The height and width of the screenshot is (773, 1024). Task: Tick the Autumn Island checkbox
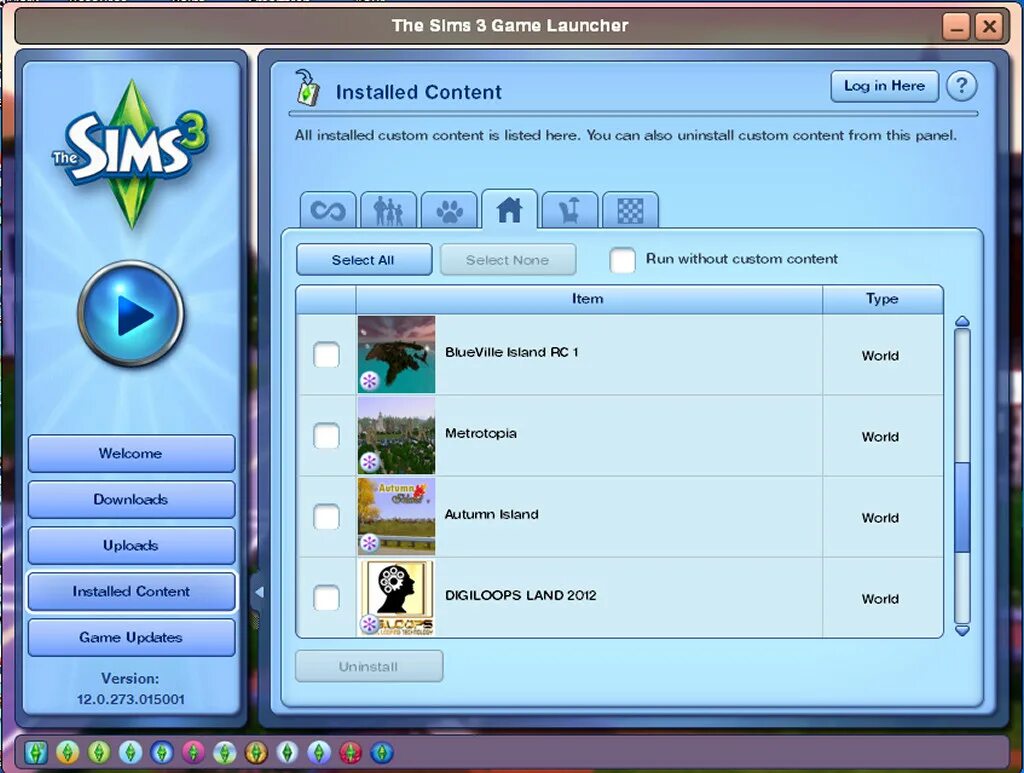(x=327, y=516)
